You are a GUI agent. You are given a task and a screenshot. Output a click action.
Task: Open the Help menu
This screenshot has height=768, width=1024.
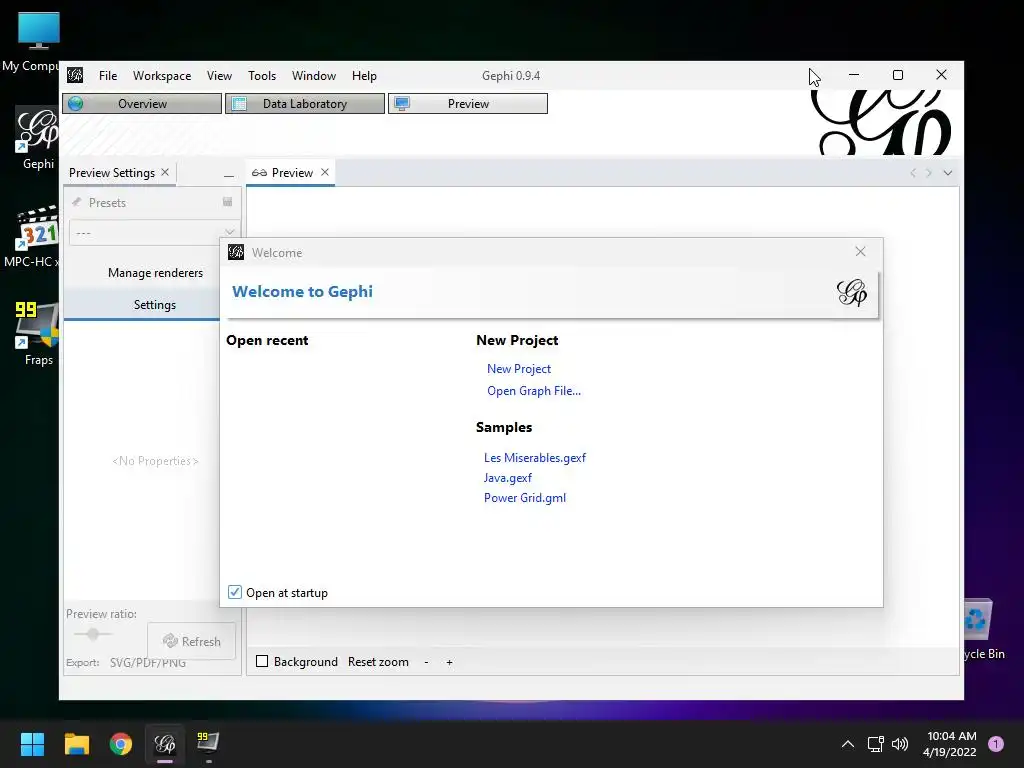364,76
